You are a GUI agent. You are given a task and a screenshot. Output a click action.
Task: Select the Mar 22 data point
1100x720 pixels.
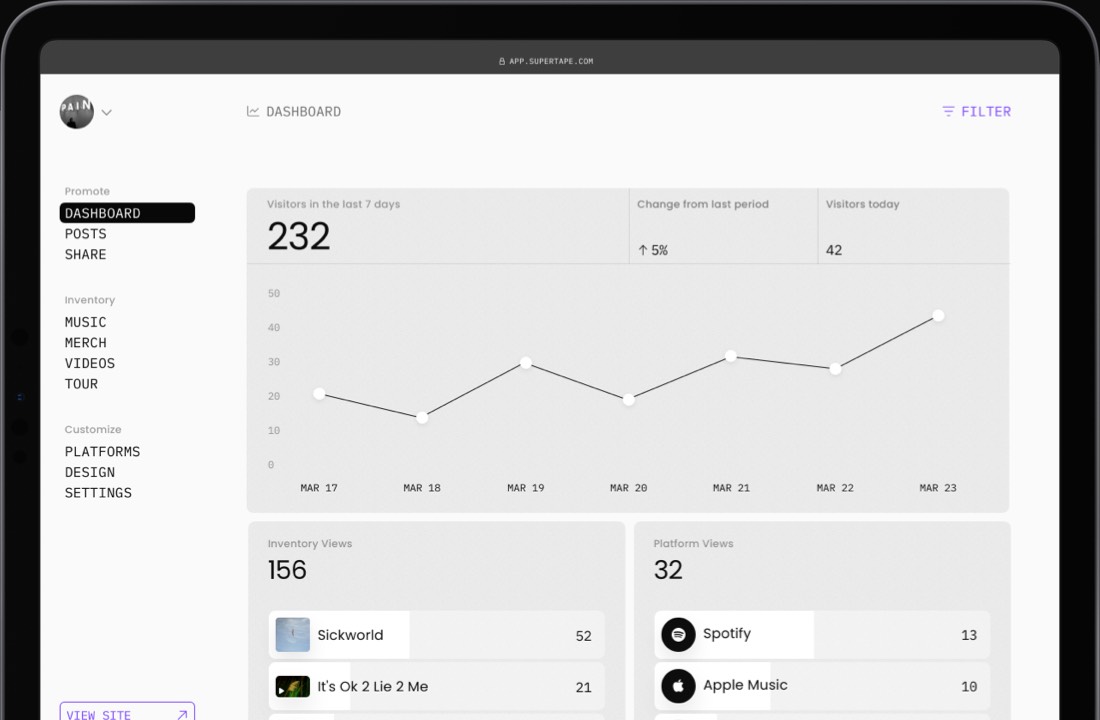tap(835, 368)
